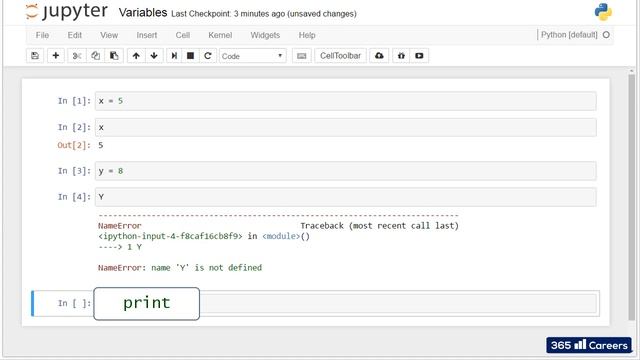Click the ipython-input-4 traceback line

(x=204, y=236)
